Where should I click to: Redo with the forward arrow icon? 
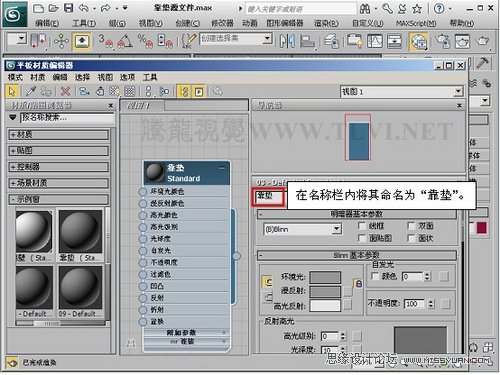(105, 8)
